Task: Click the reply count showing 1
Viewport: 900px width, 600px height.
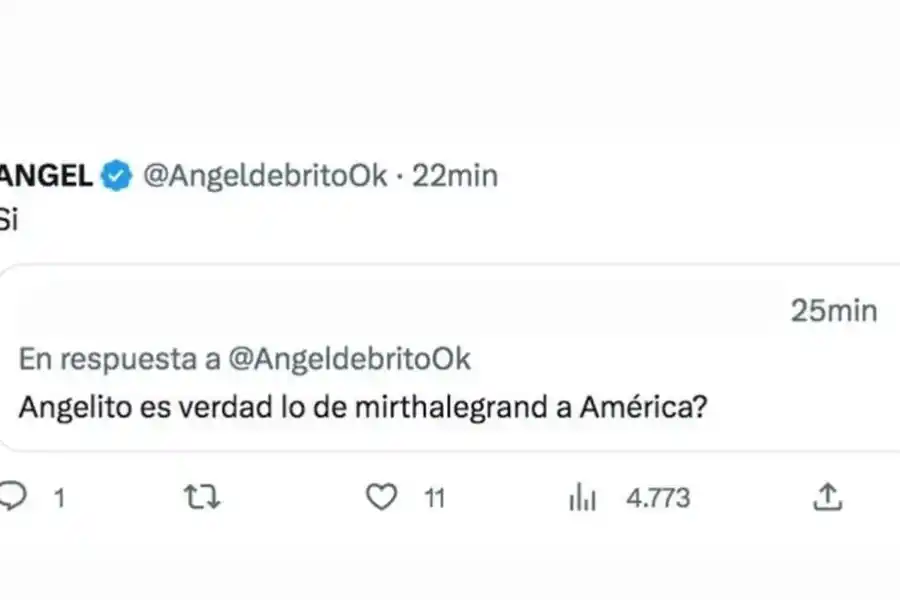Action: (59, 497)
